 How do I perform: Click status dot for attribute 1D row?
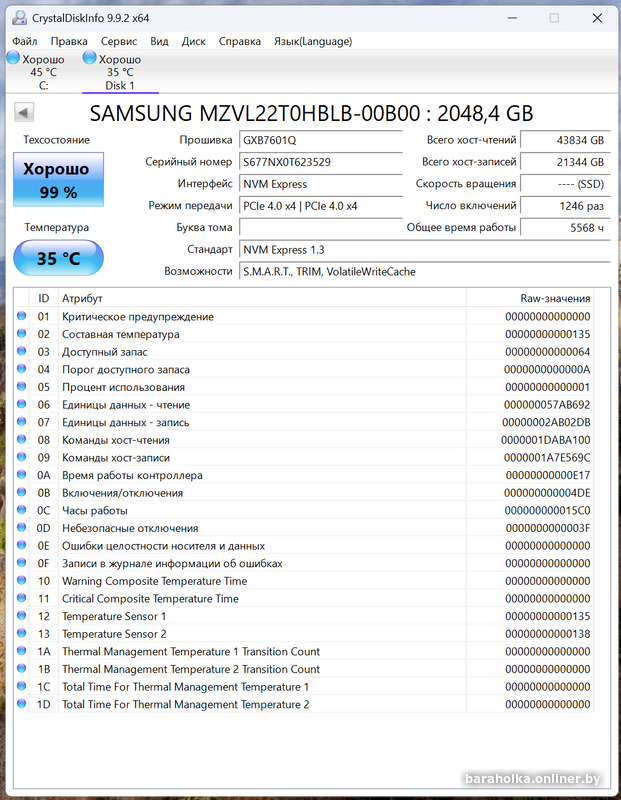point(21,704)
